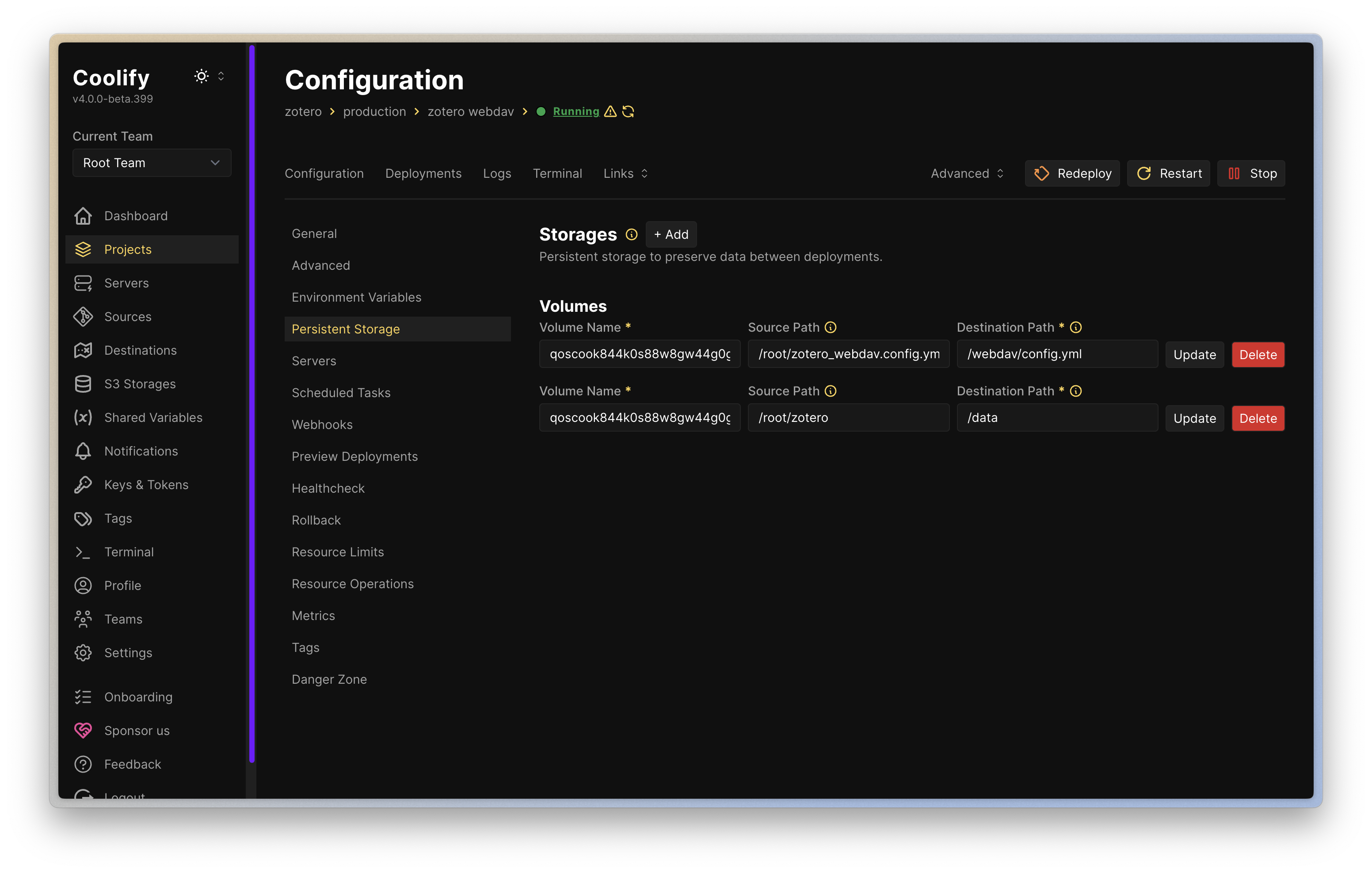Click info icon next to first Source Path
This screenshot has width=1372, height=873.
click(x=831, y=327)
